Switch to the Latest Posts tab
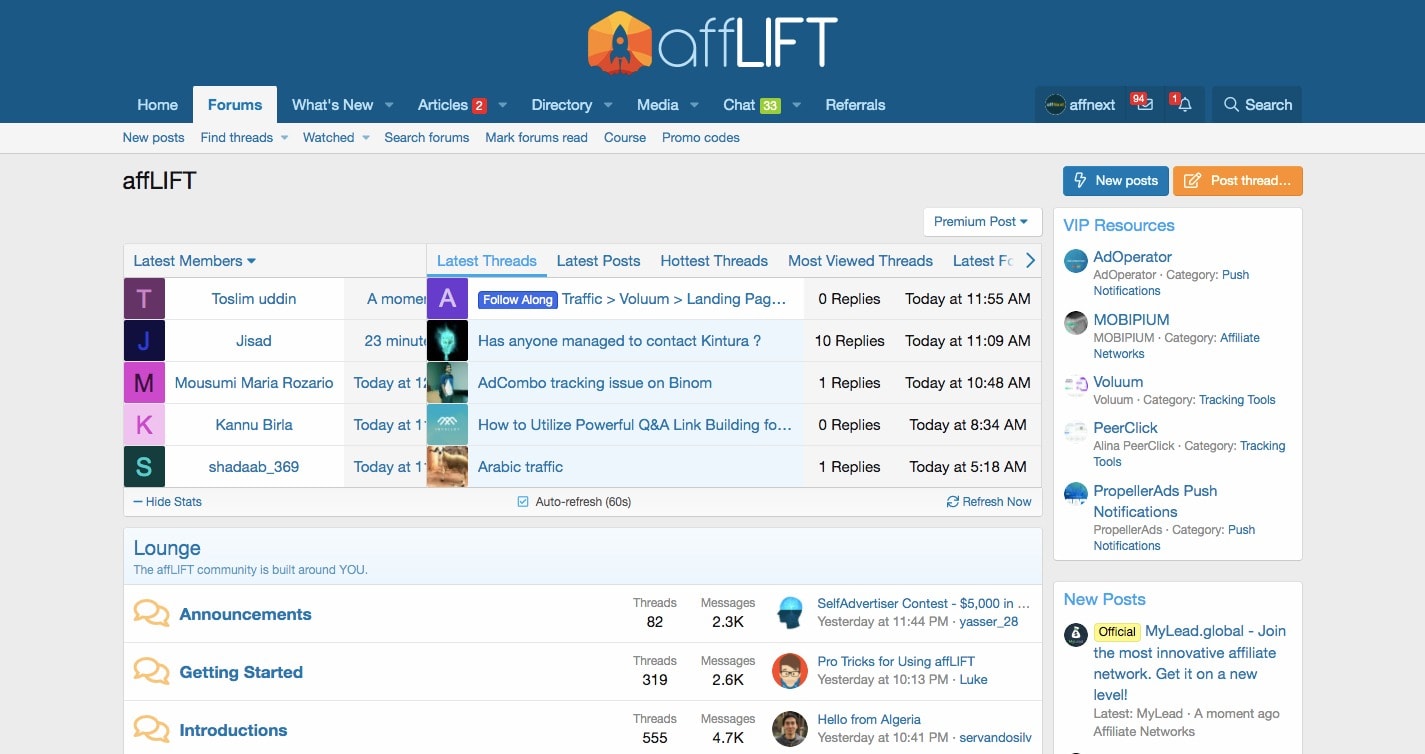The width and height of the screenshot is (1425, 754). point(598,260)
